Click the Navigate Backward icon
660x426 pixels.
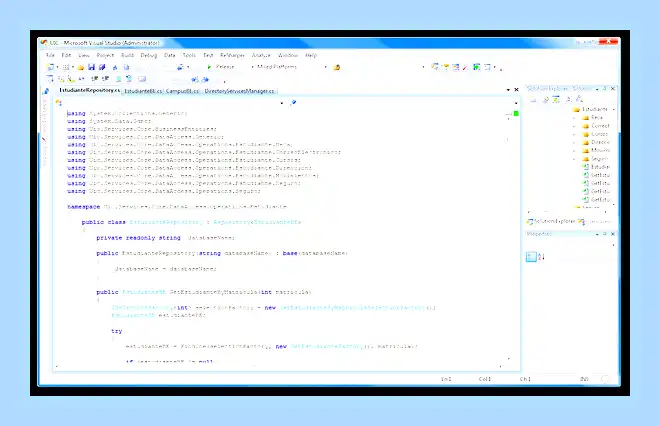tap(181, 67)
